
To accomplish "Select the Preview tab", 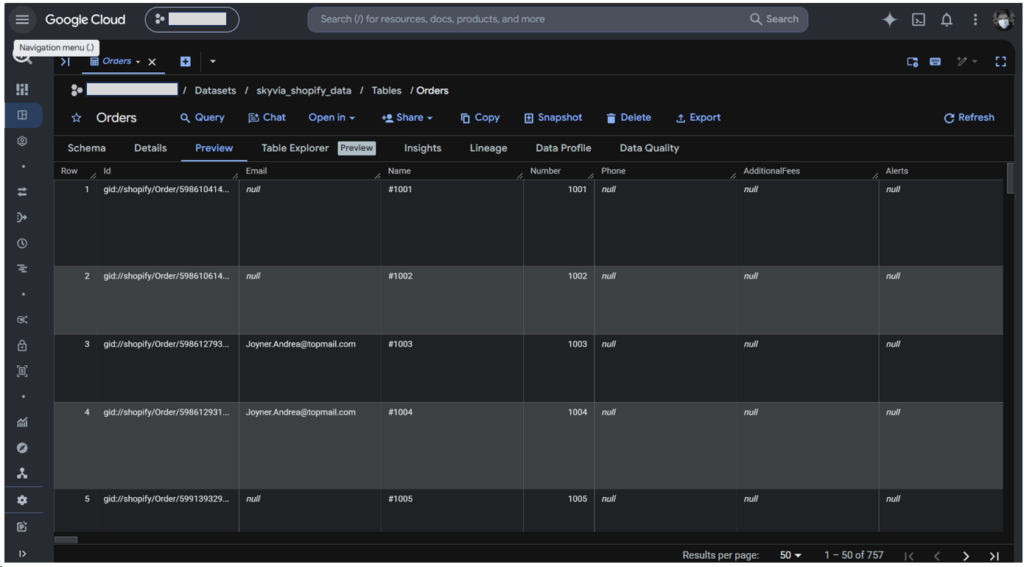I will click(x=214, y=148).
